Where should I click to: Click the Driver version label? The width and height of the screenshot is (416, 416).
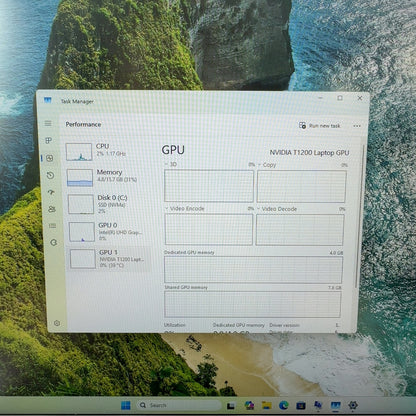pyautogui.click(x=284, y=325)
